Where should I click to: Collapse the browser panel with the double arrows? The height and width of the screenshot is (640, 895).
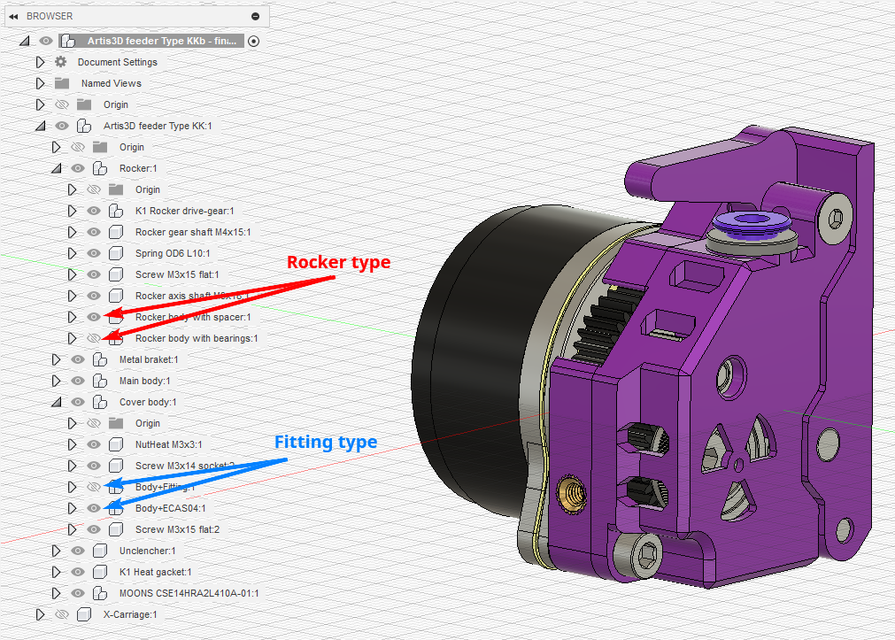click(12, 15)
